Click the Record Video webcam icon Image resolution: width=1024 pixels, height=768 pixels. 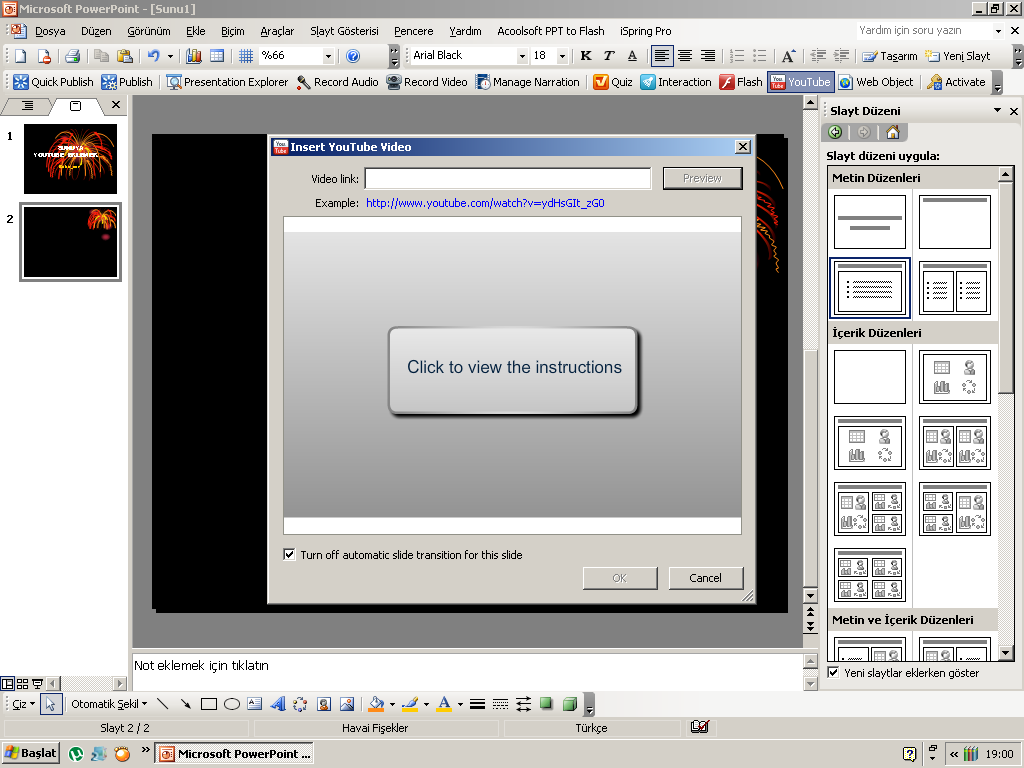click(x=394, y=82)
